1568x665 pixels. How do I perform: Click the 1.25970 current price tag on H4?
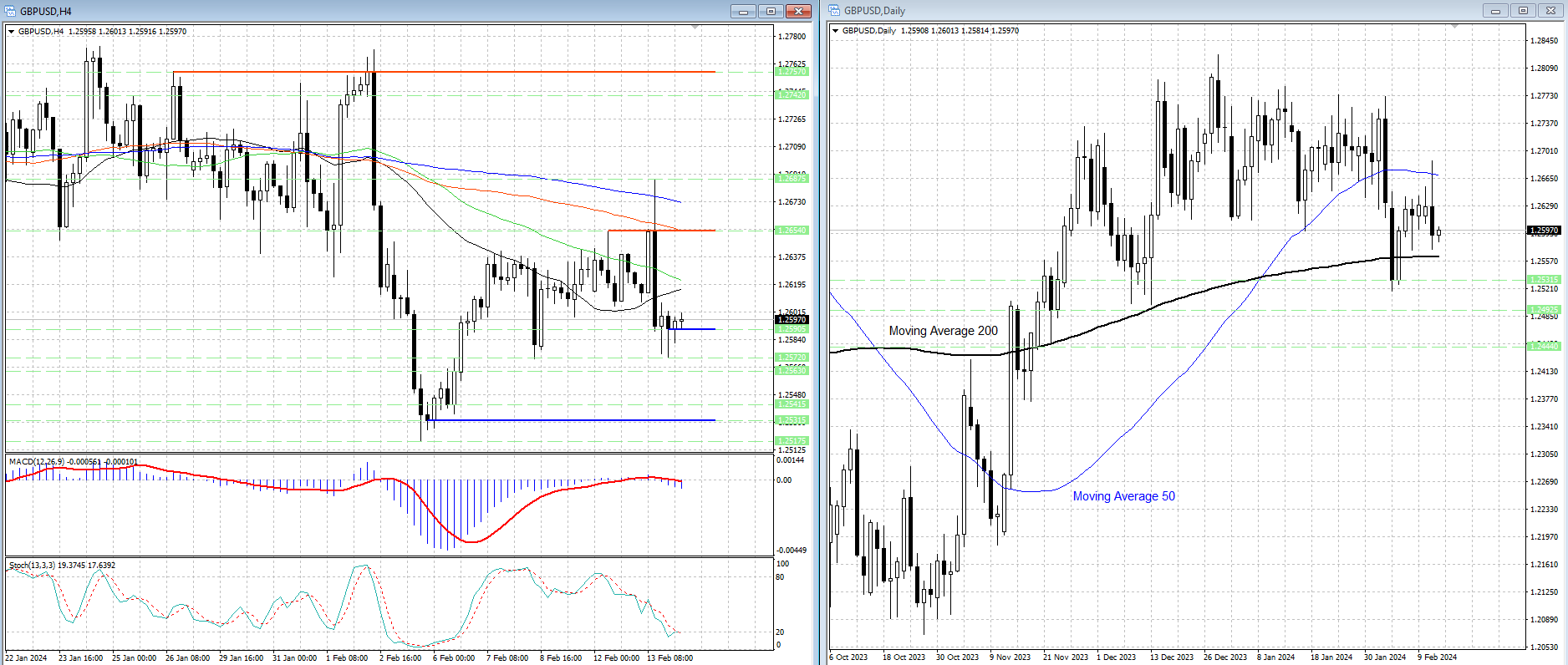click(792, 319)
